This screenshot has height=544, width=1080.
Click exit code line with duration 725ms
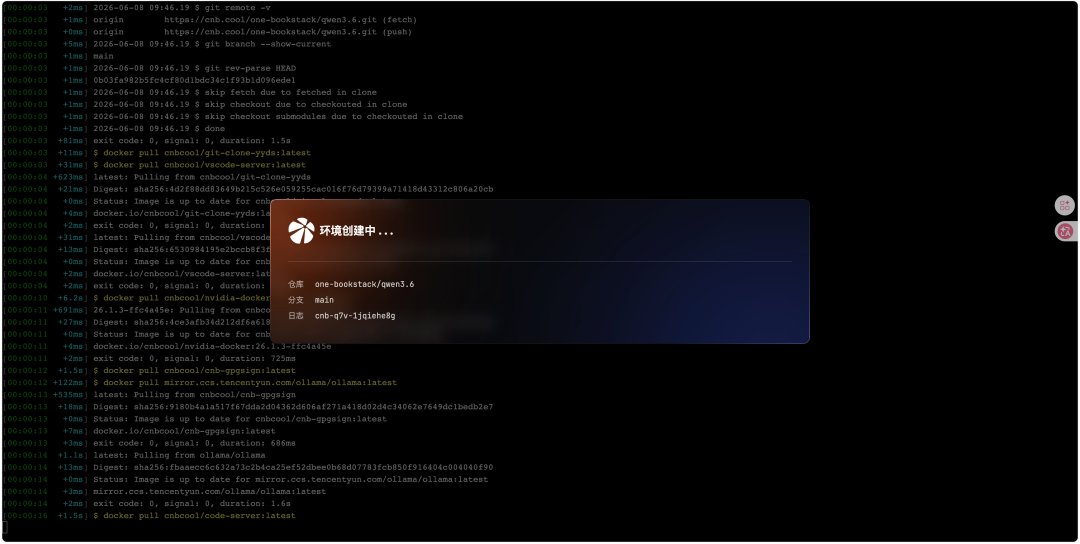194,358
